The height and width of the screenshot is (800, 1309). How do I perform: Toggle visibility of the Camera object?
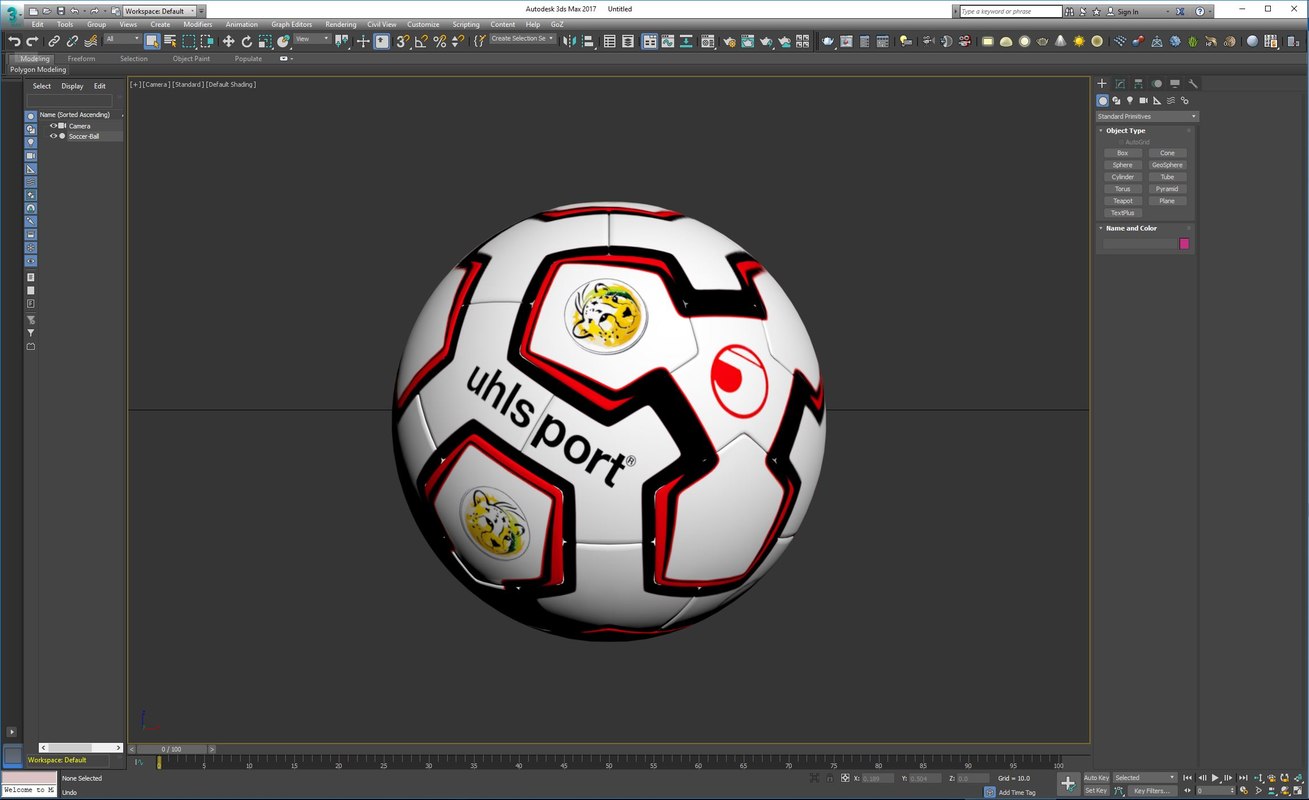54,126
